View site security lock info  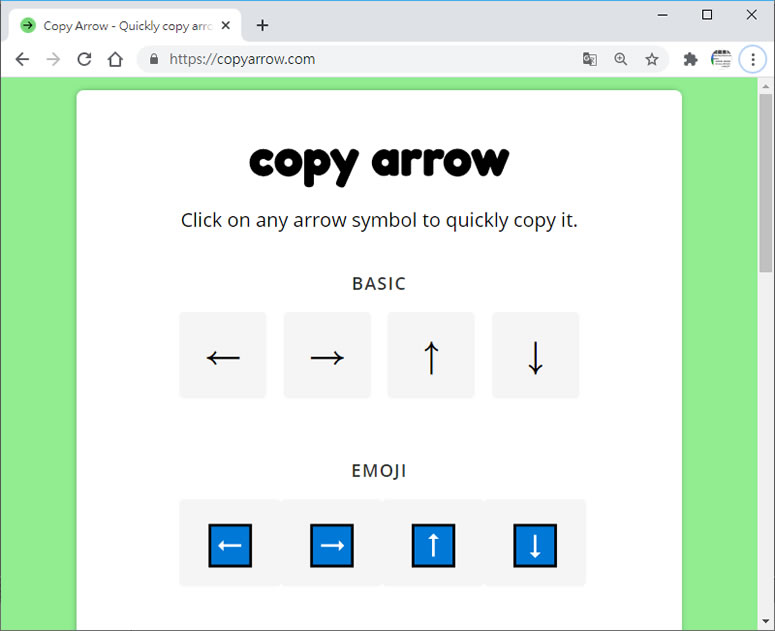click(x=154, y=59)
